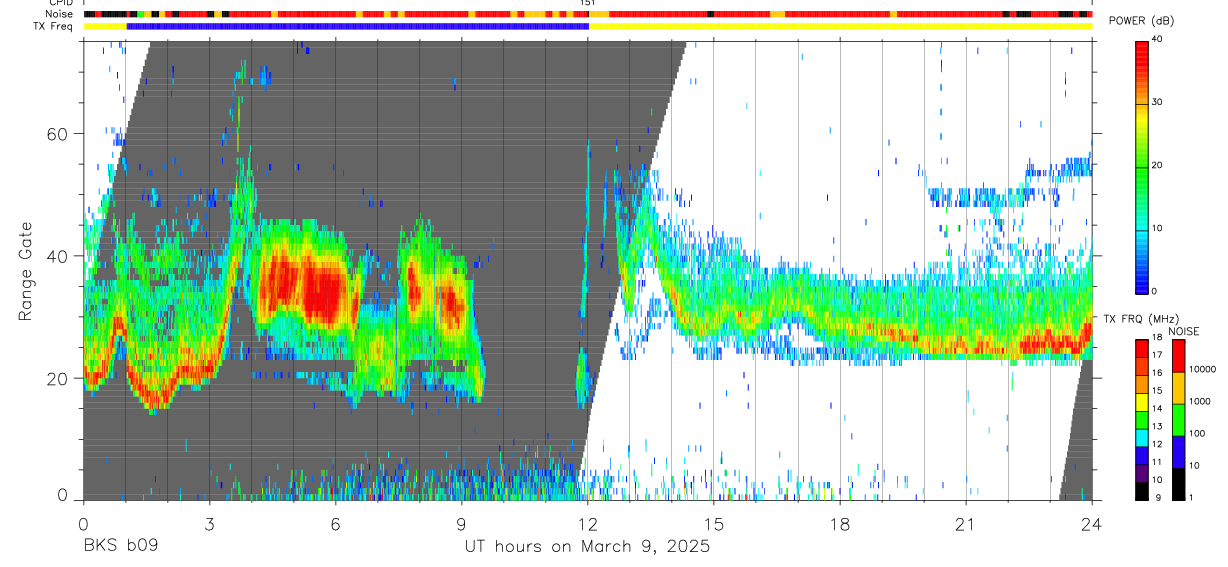
Task: Click the 30 label on power scale
Action: 1158,103
